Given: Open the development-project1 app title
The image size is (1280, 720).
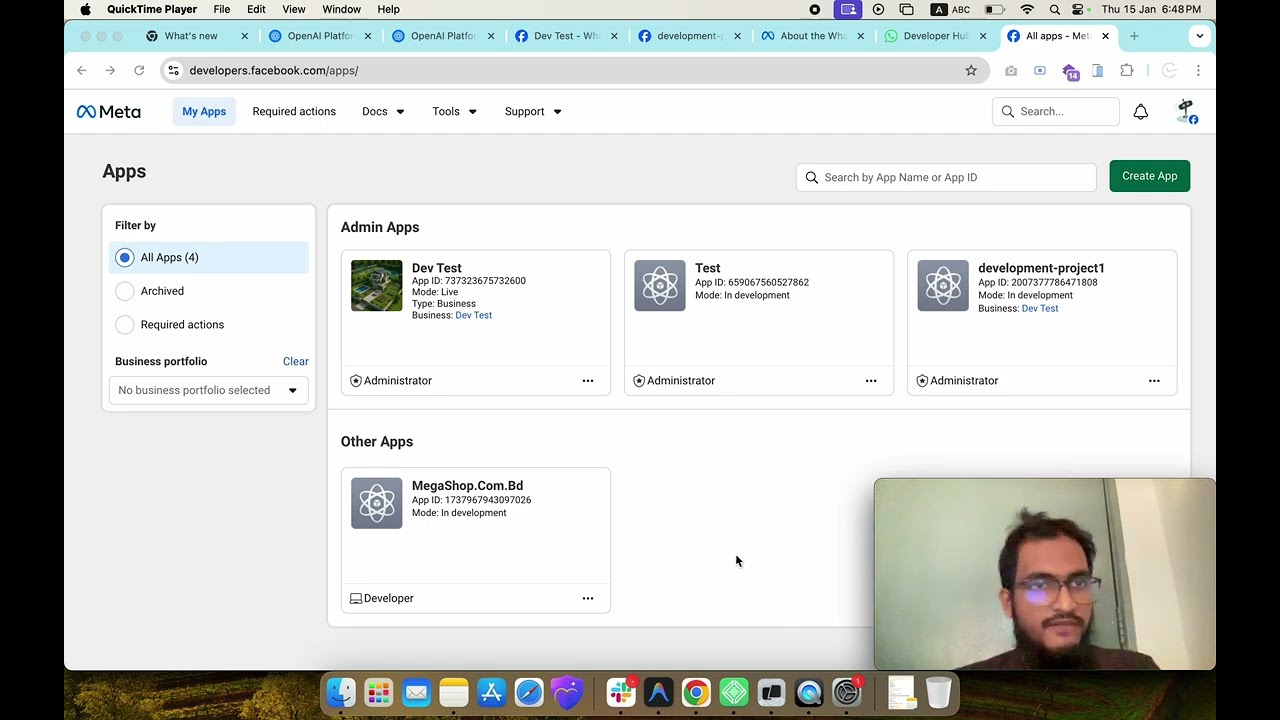Looking at the screenshot, I should click(x=1041, y=268).
